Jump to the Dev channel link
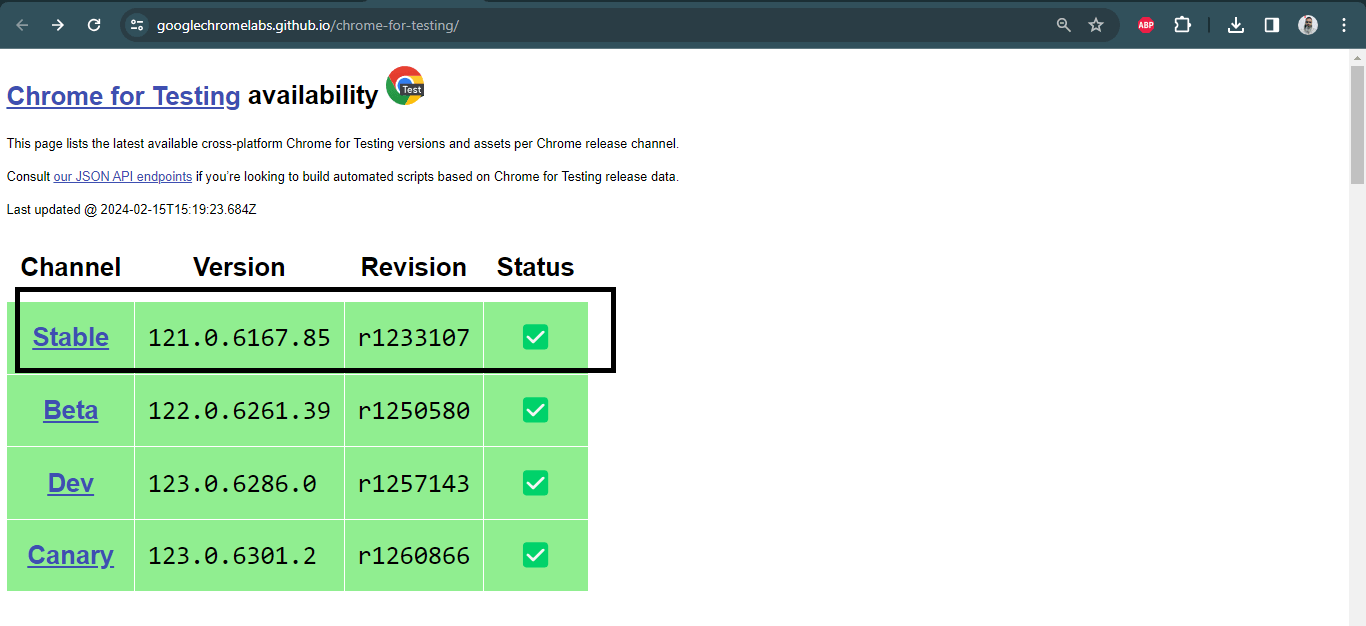This screenshot has height=626, width=1366. point(71,483)
